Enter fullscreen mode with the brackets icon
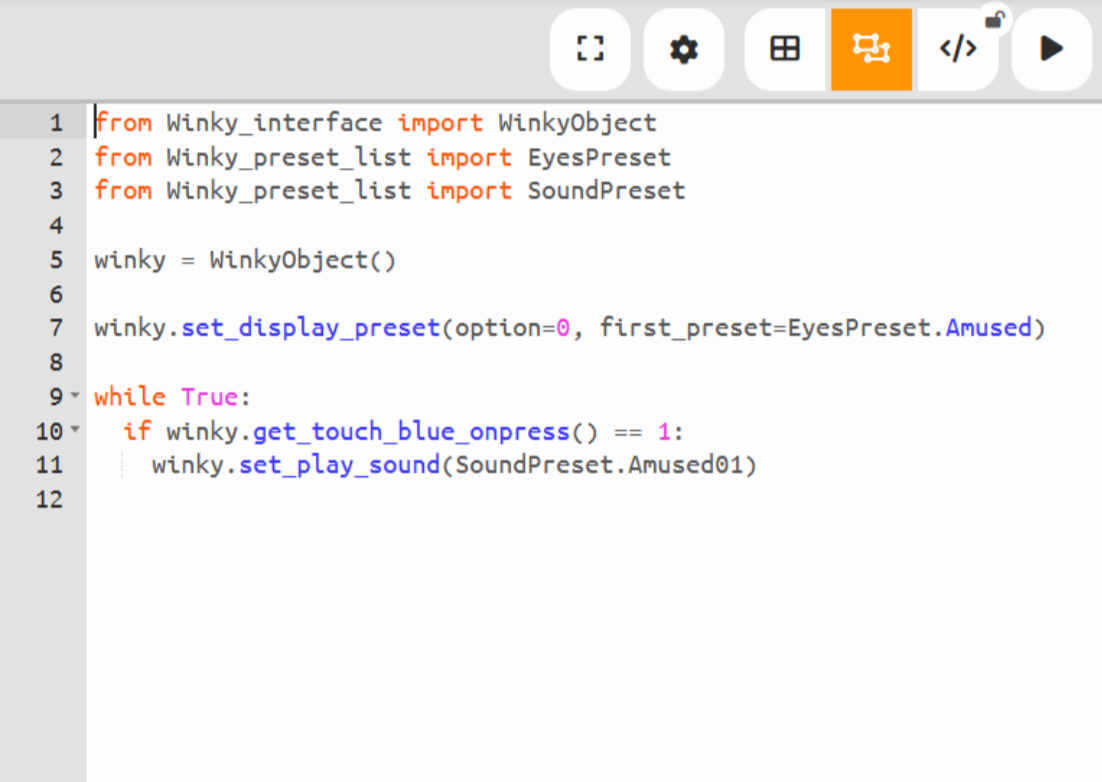Viewport: 1102px width, 782px height. [590, 49]
